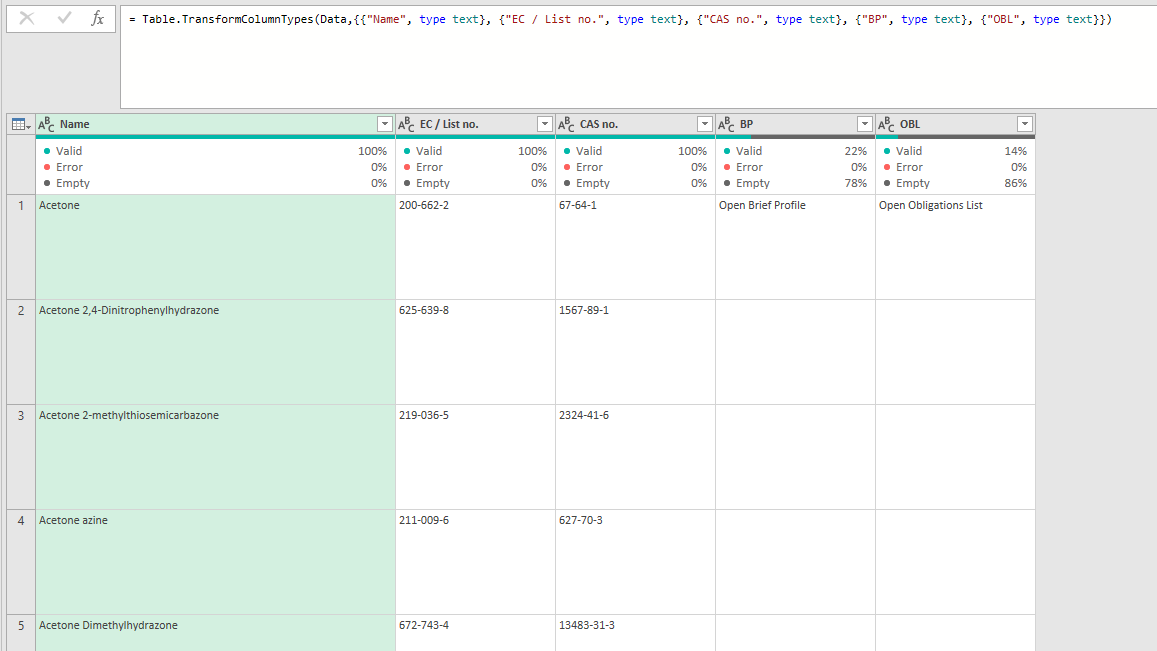Image resolution: width=1157 pixels, height=651 pixels.
Task: Select CAS cell '1567-89-1'
Action: (635, 352)
